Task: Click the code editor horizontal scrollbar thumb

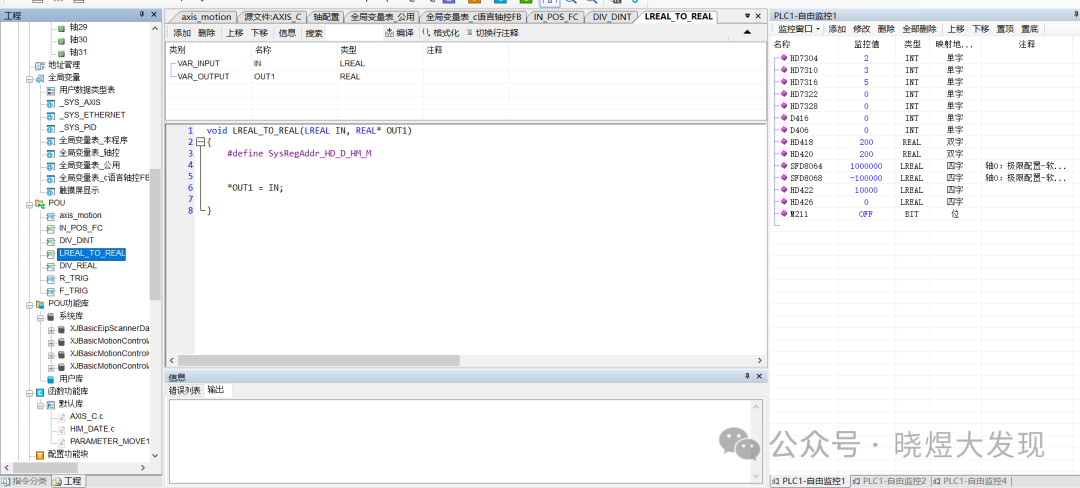Action: 318,360
